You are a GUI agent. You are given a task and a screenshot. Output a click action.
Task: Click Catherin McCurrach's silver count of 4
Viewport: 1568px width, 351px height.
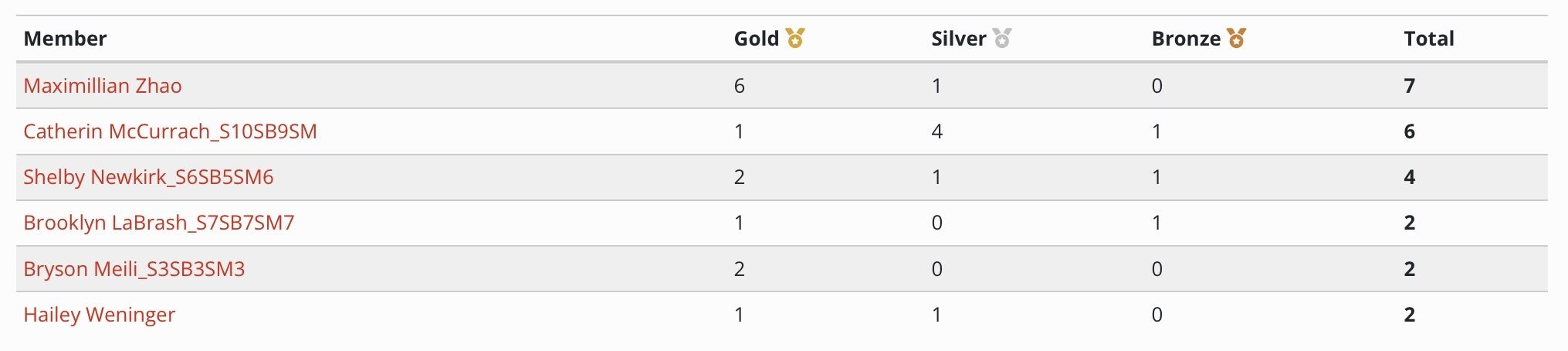[x=936, y=131]
